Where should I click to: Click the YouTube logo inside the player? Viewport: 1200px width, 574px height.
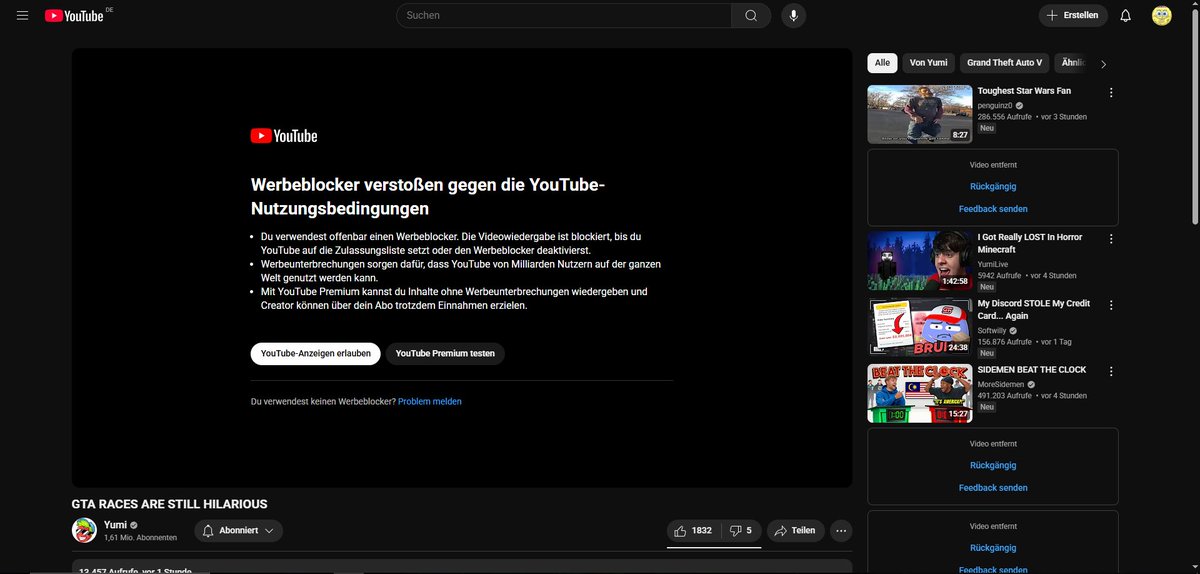tap(284, 136)
